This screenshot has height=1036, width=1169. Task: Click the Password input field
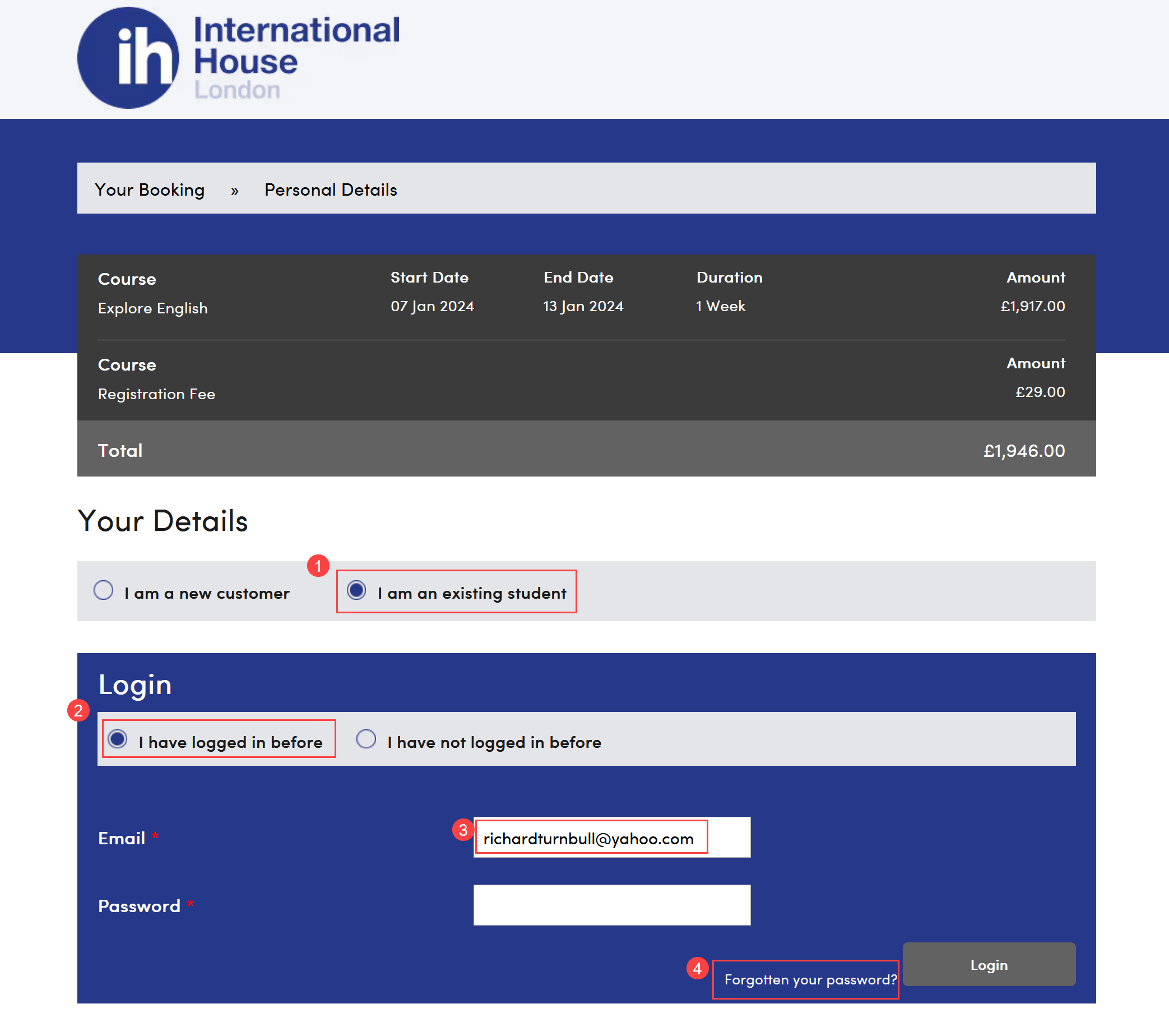[x=611, y=905]
